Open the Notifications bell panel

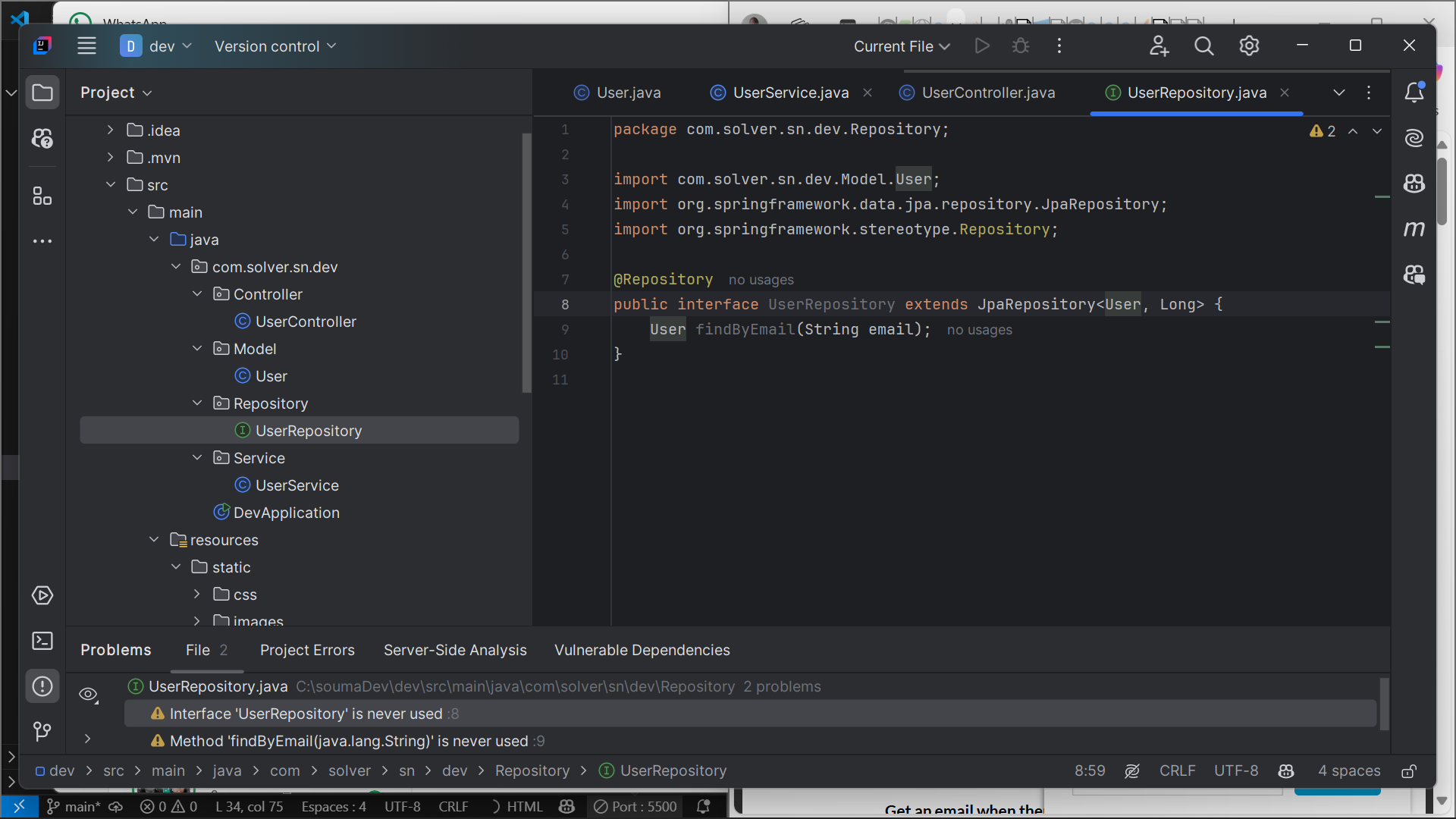pos(1414,93)
